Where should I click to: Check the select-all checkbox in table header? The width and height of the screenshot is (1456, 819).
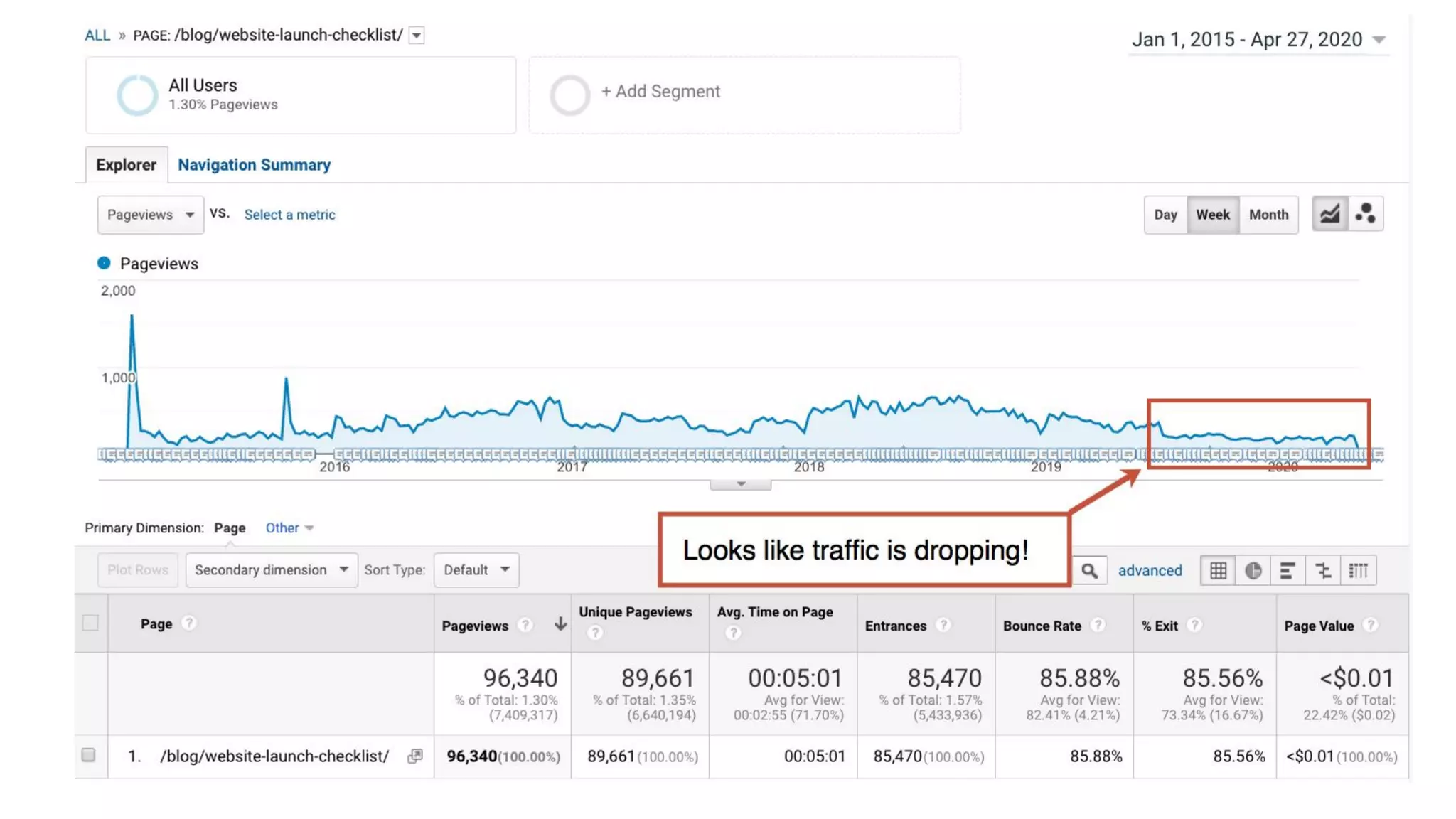[x=90, y=623]
